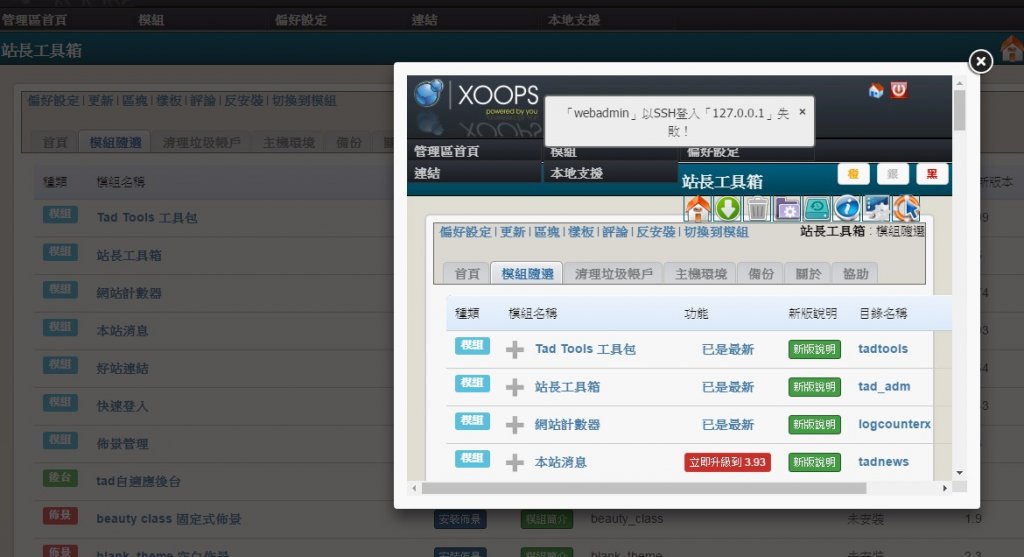Click the red power logout icon
The width and height of the screenshot is (1024, 557).
point(899,90)
